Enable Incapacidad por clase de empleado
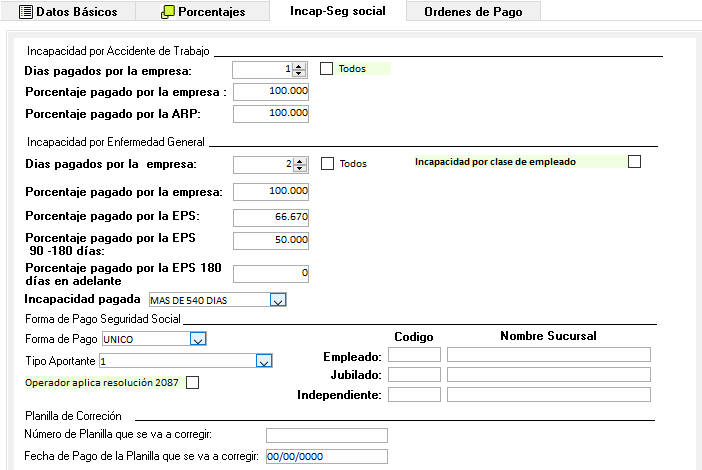 (633, 162)
